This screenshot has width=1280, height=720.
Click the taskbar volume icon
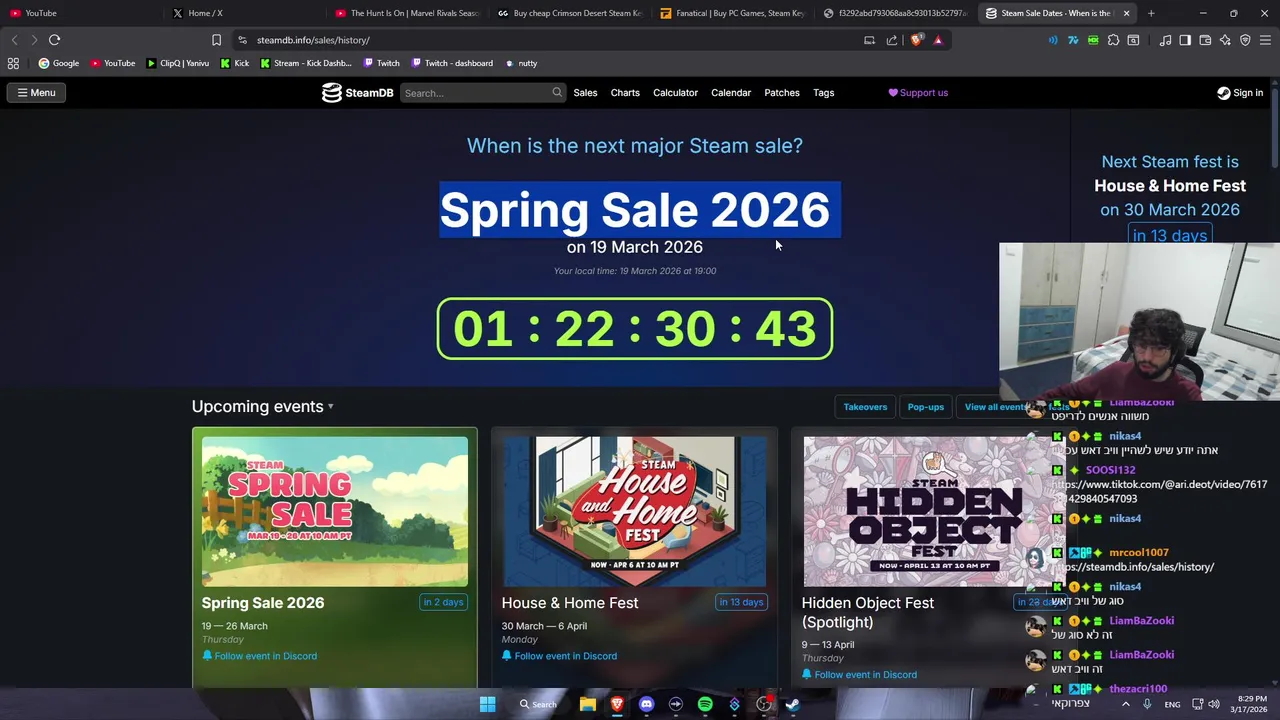(1214, 704)
